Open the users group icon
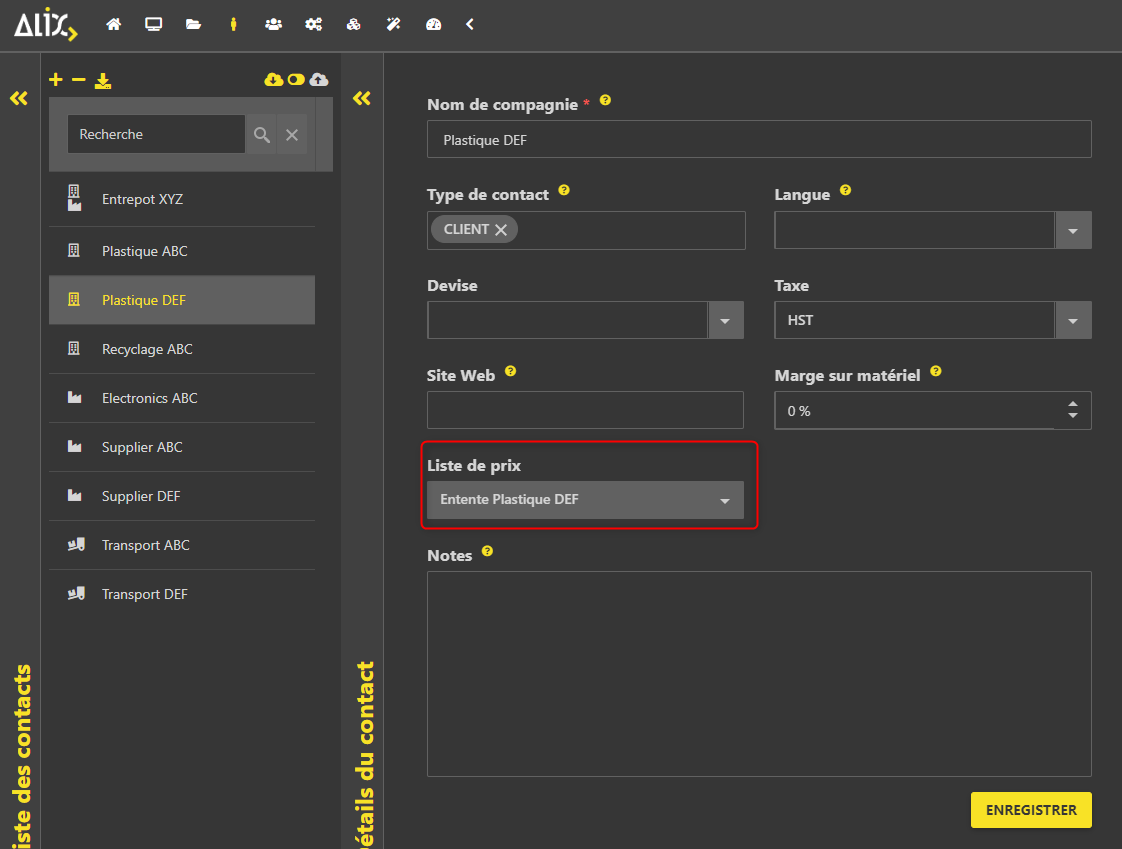The height and width of the screenshot is (849, 1122). coord(273,24)
